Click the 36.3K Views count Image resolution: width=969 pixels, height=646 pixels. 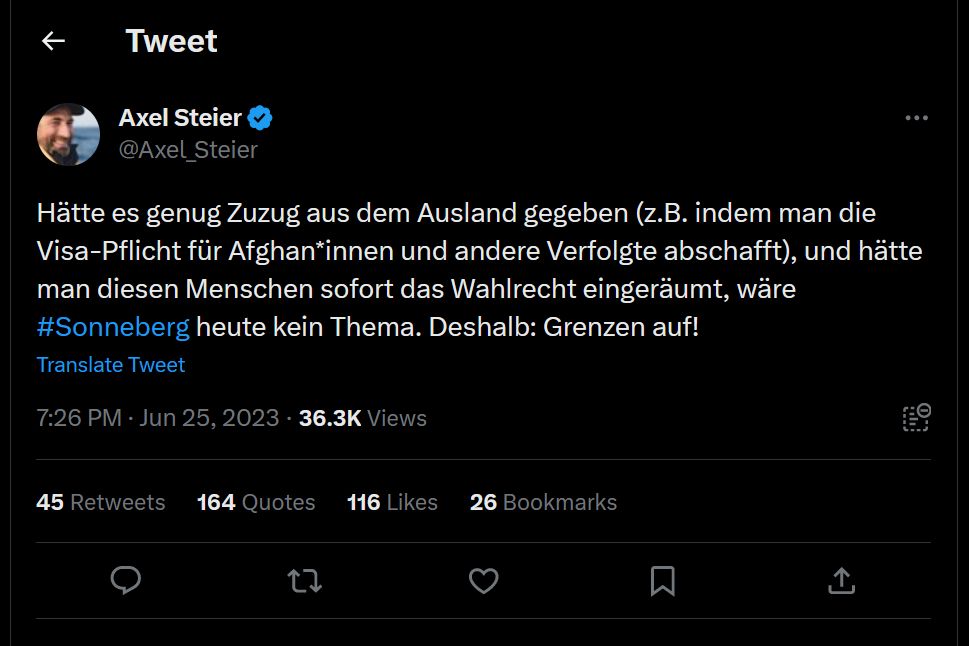tap(363, 418)
